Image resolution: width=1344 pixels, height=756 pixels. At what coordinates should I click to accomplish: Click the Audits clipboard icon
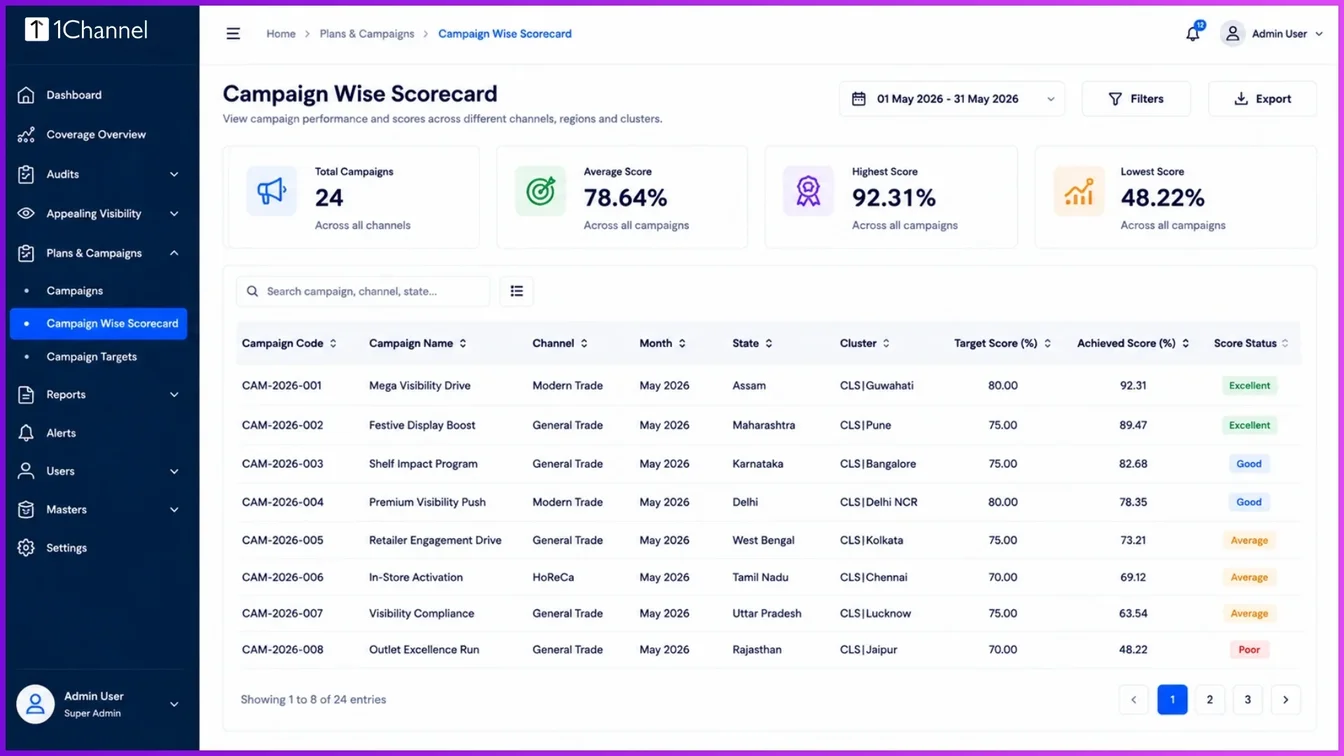pyautogui.click(x=26, y=174)
